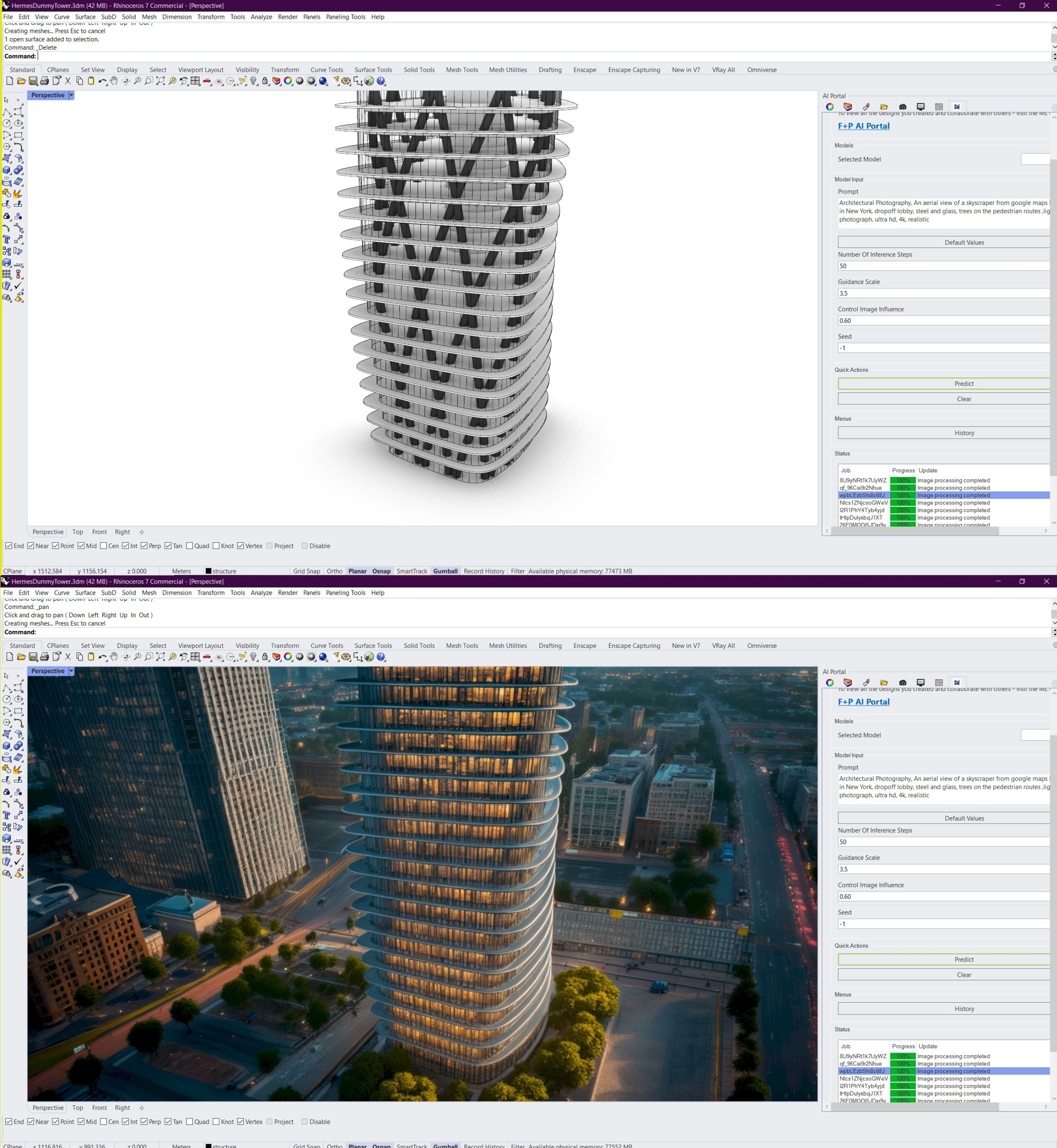The height and width of the screenshot is (1148, 1057).
Task: Open the Selected Model combo box in upper panel
Action: click(x=1035, y=159)
